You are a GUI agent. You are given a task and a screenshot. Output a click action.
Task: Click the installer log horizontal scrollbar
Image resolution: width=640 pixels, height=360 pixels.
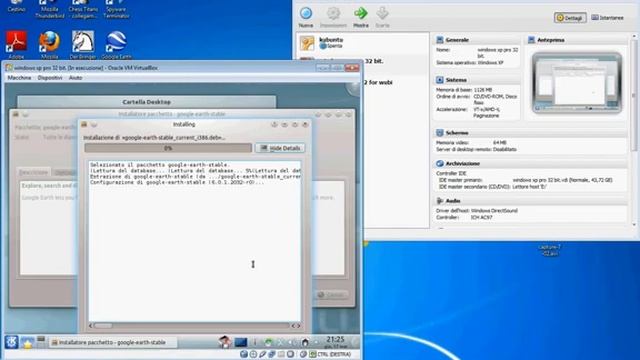194,326
